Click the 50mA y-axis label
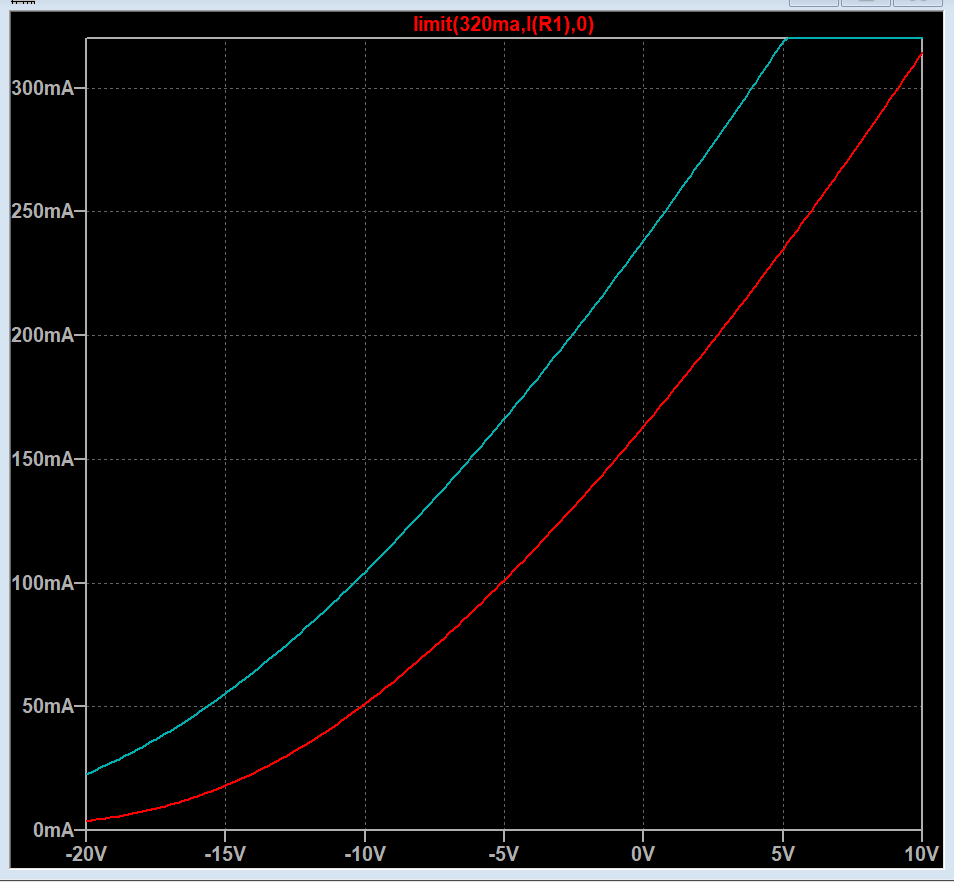The height and width of the screenshot is (883, 954). click(48, 706)
